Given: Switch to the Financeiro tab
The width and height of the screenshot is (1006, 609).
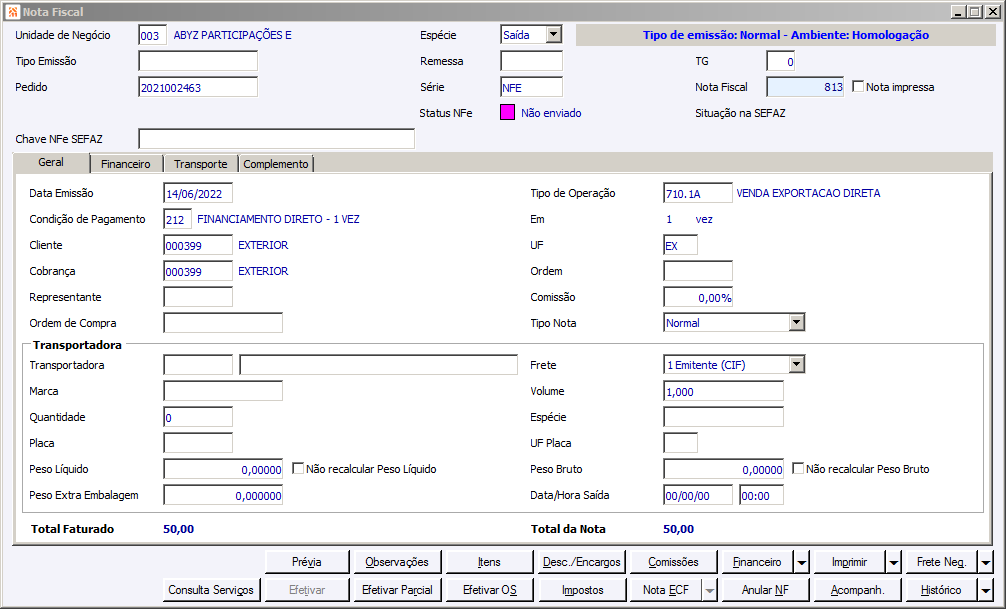Looking at the screenshot, I should click(x=126, y=164).
